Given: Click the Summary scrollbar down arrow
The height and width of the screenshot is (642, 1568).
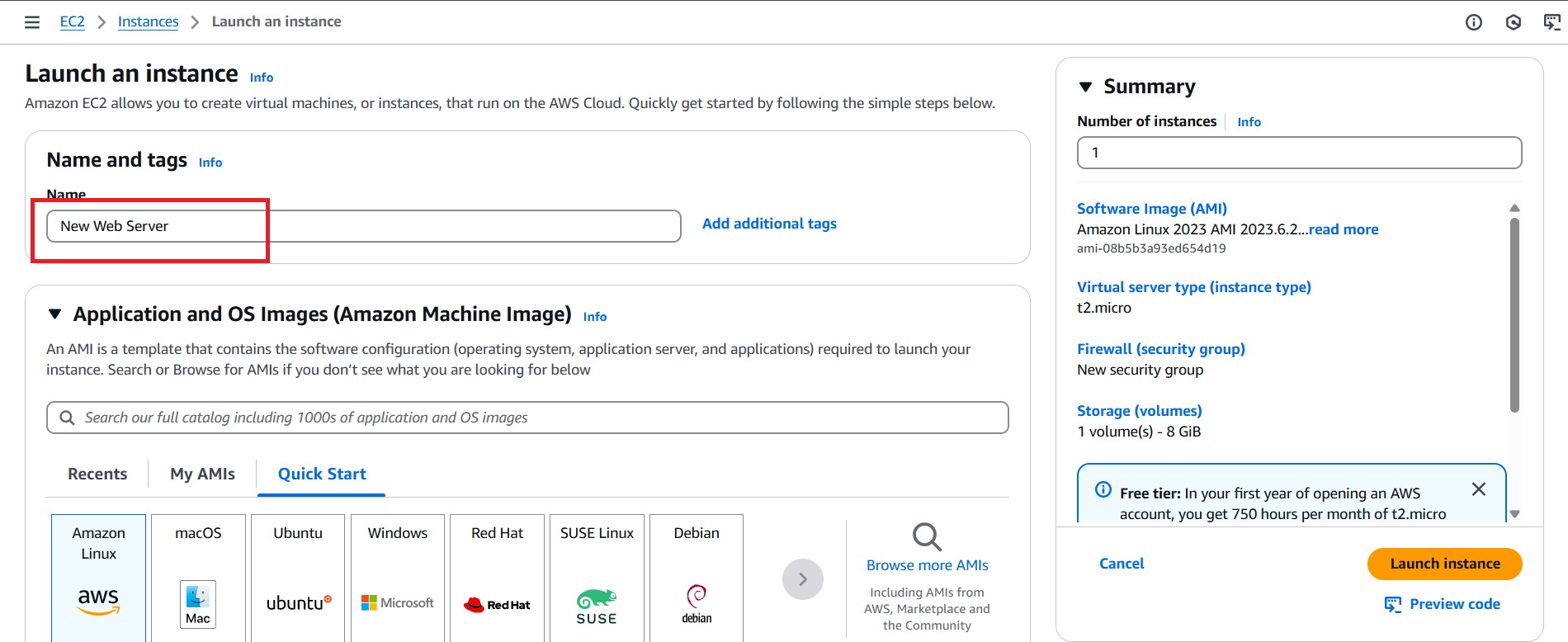Looking at the screenshot, I should [x=1514, y=514].
